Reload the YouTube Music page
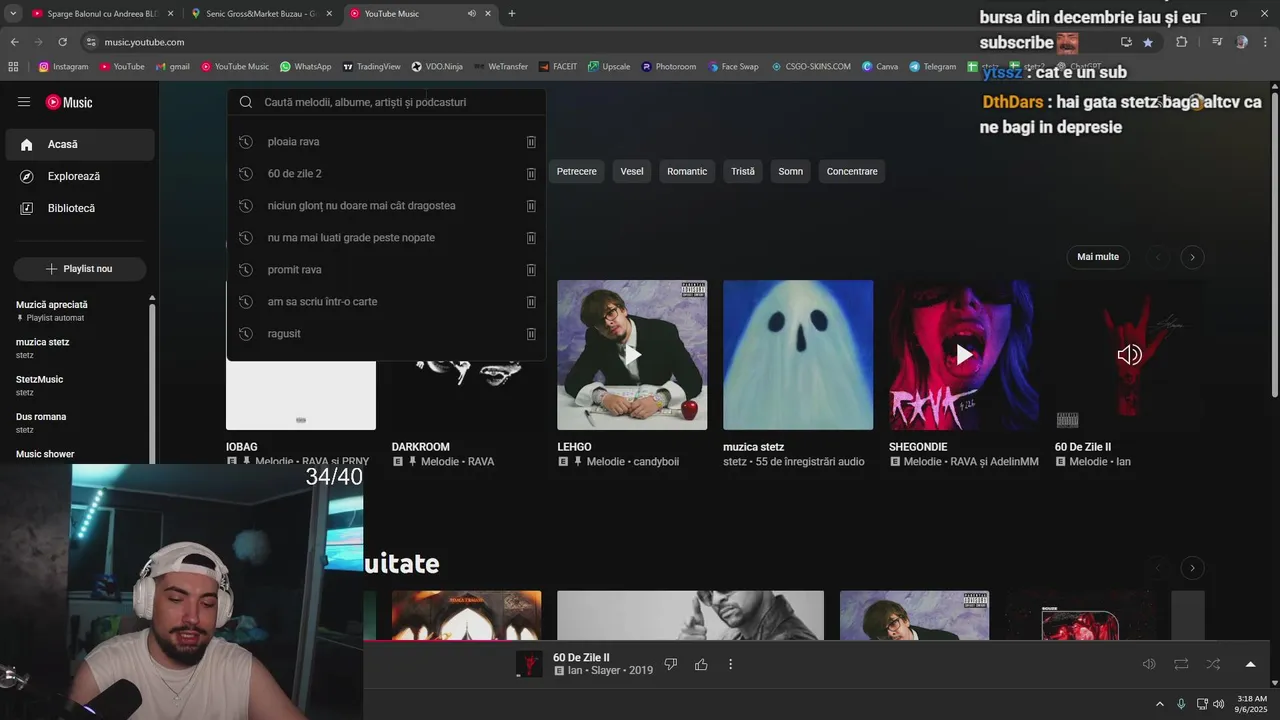 62,42
